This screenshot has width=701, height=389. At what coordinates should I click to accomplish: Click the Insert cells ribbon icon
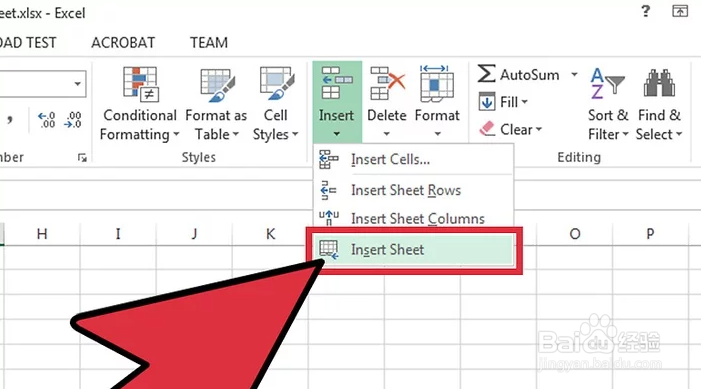[337, 83]
